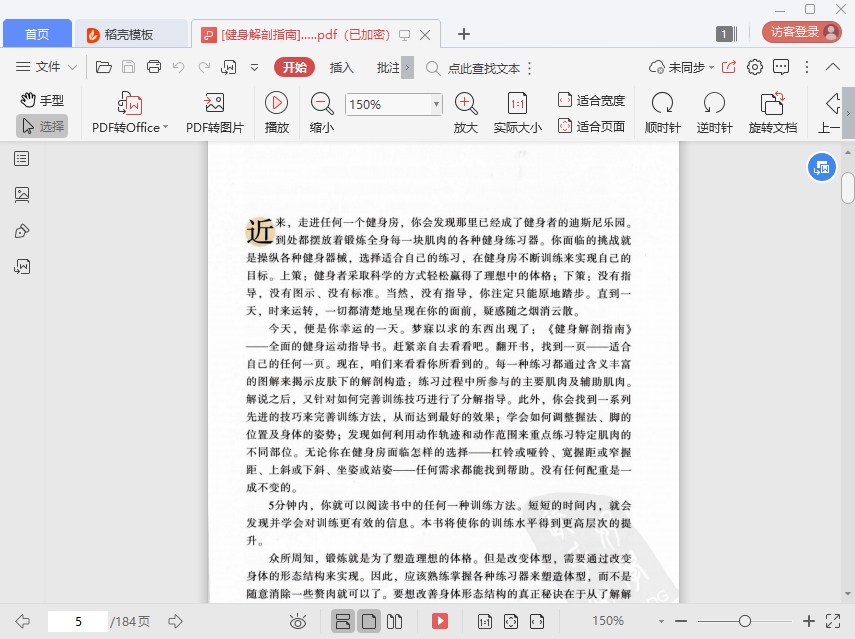Open the 150% zoom dropdown in toolbar
Screen dimensions: 855x639
[x=436, y=104]
